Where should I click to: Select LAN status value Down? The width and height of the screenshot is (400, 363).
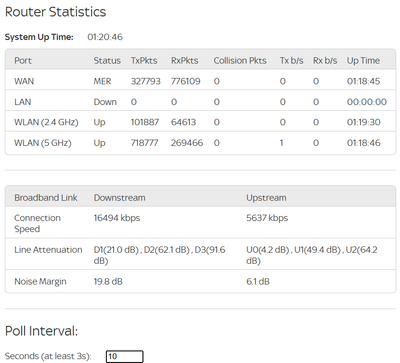(105, 102)
